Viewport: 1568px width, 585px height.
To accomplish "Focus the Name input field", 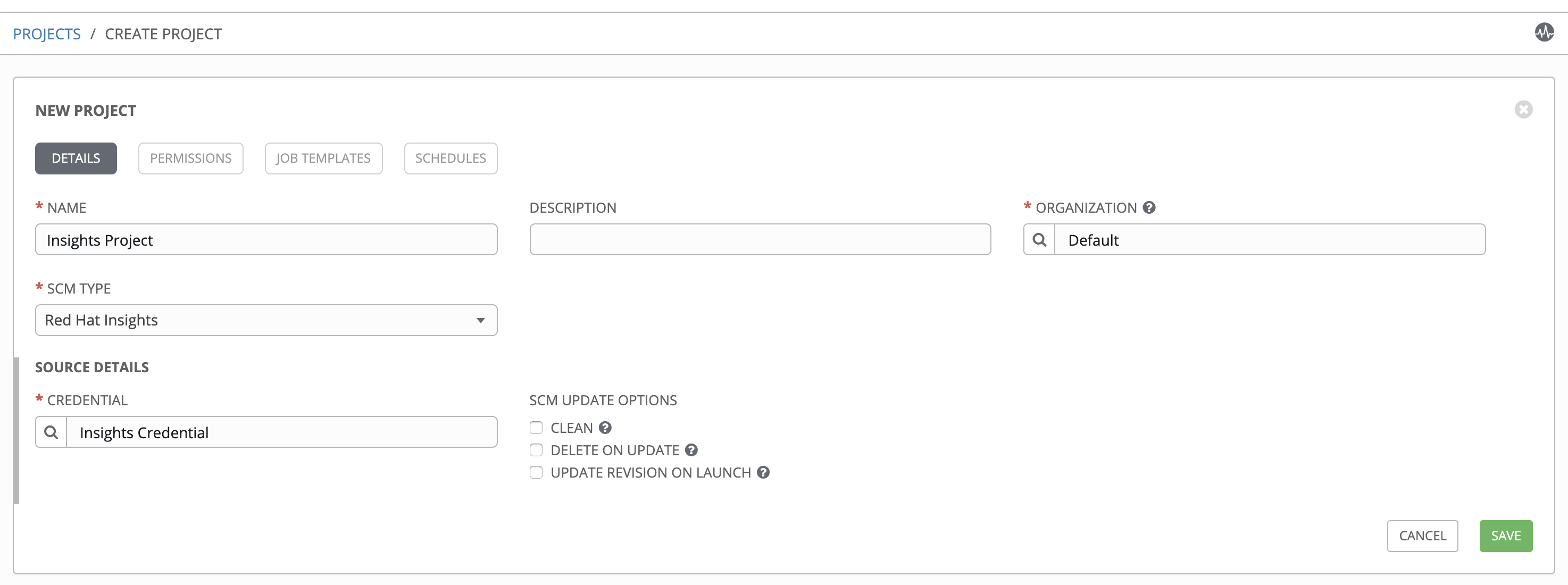I will [266, 240].
